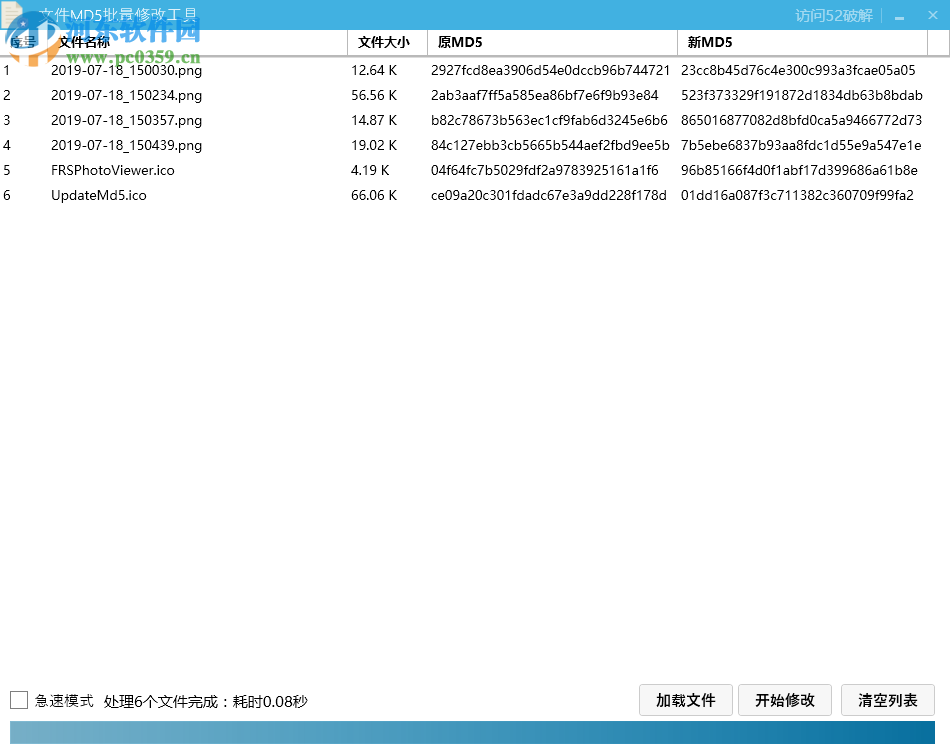Viewport: 950px width, 750px height.
Task: Select the file 2019-07-18_150357.png row
Action: coord(125,120)
